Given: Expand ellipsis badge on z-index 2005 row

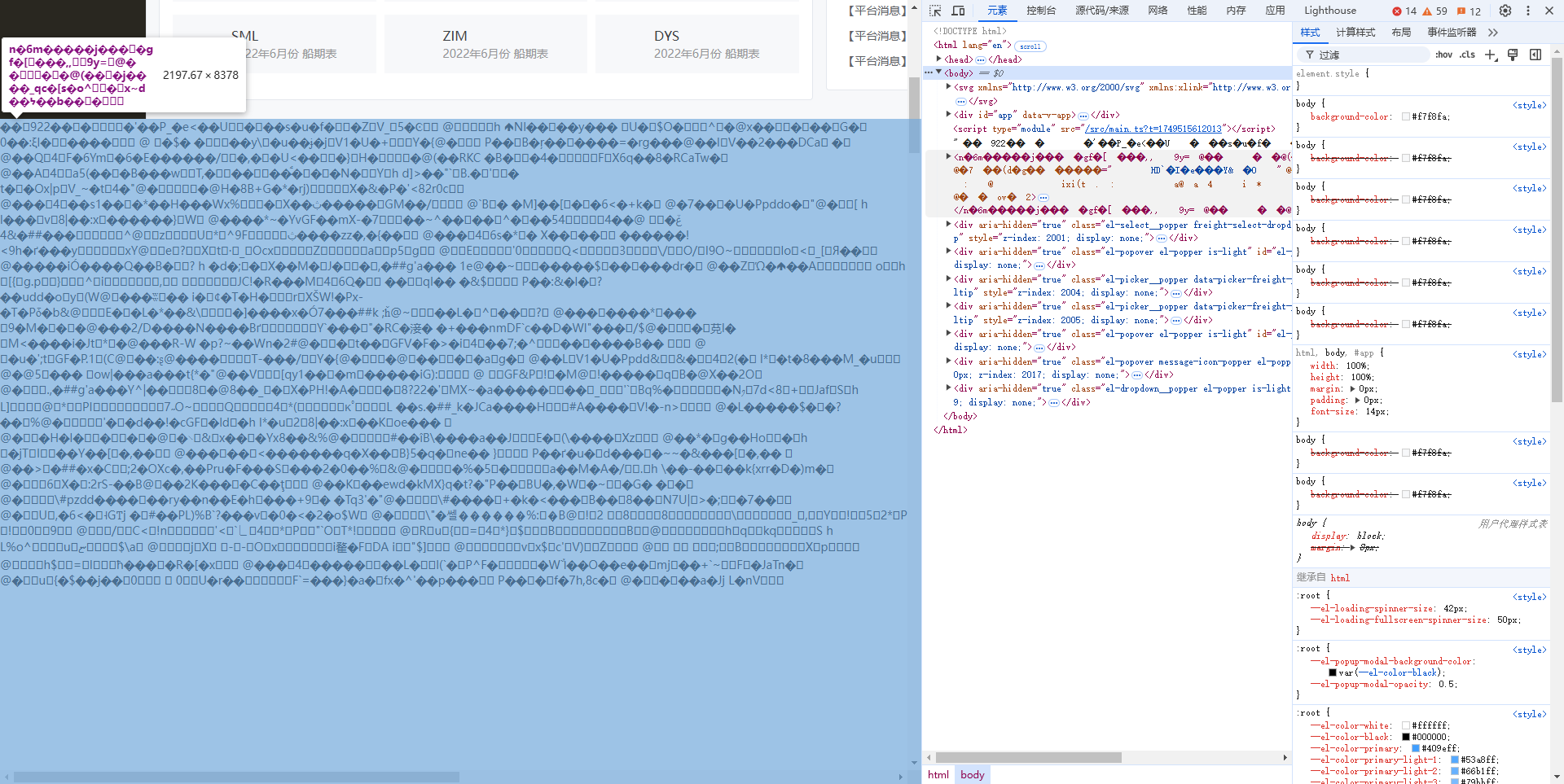Looking at the screenshot, I should click(x=1176, y=321).
